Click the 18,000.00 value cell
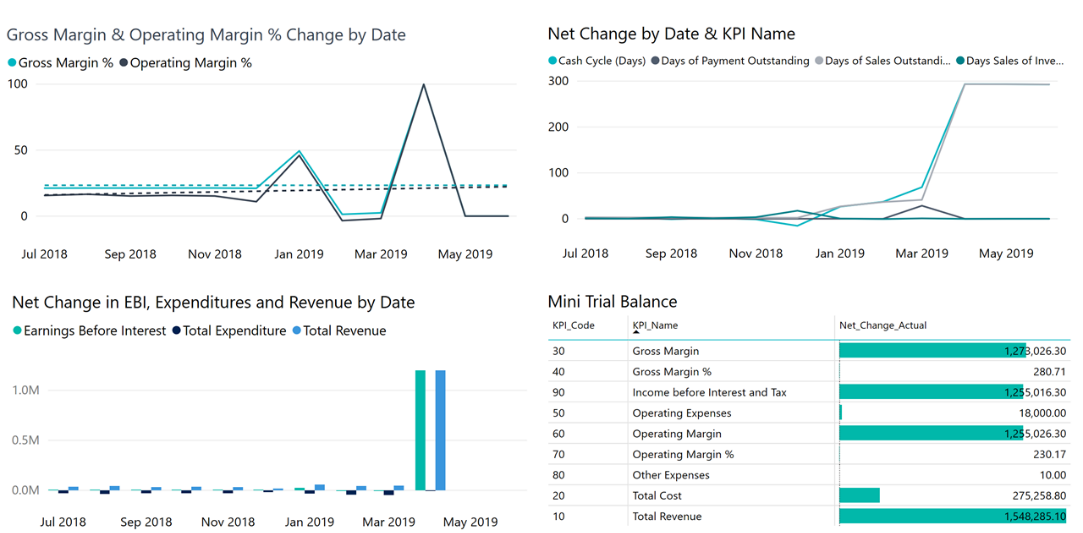Viewport: 1083px width, 533px height. 952,413
